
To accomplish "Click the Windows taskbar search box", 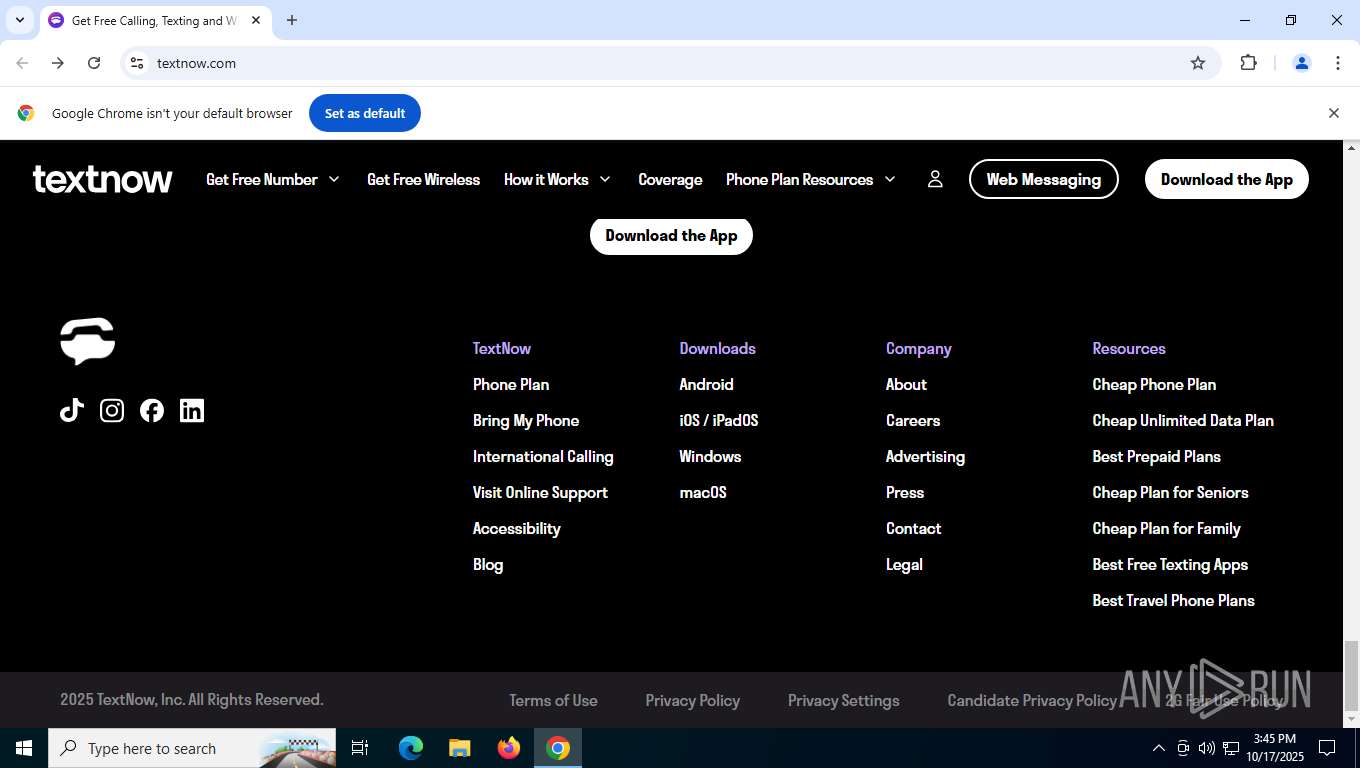I will point(192,748).
